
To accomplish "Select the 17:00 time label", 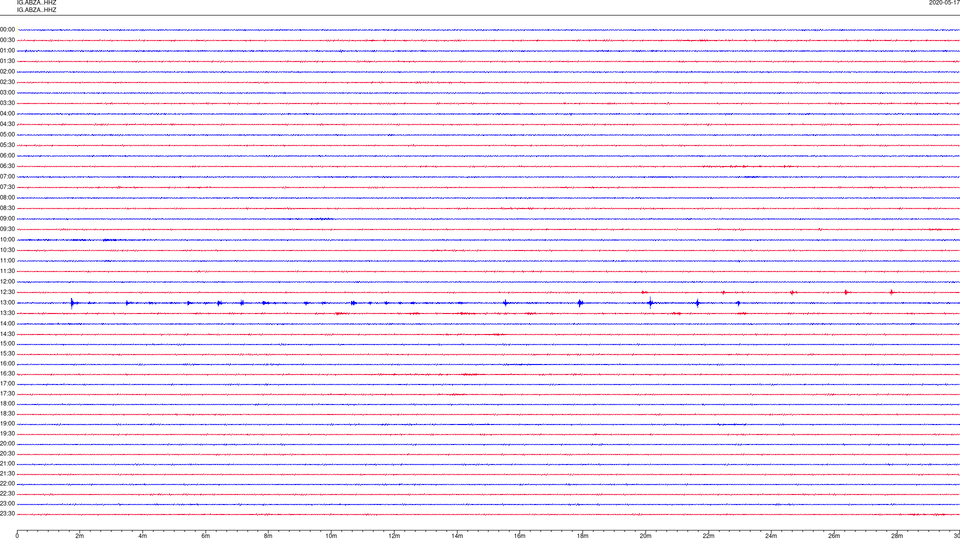I will 7,384.
